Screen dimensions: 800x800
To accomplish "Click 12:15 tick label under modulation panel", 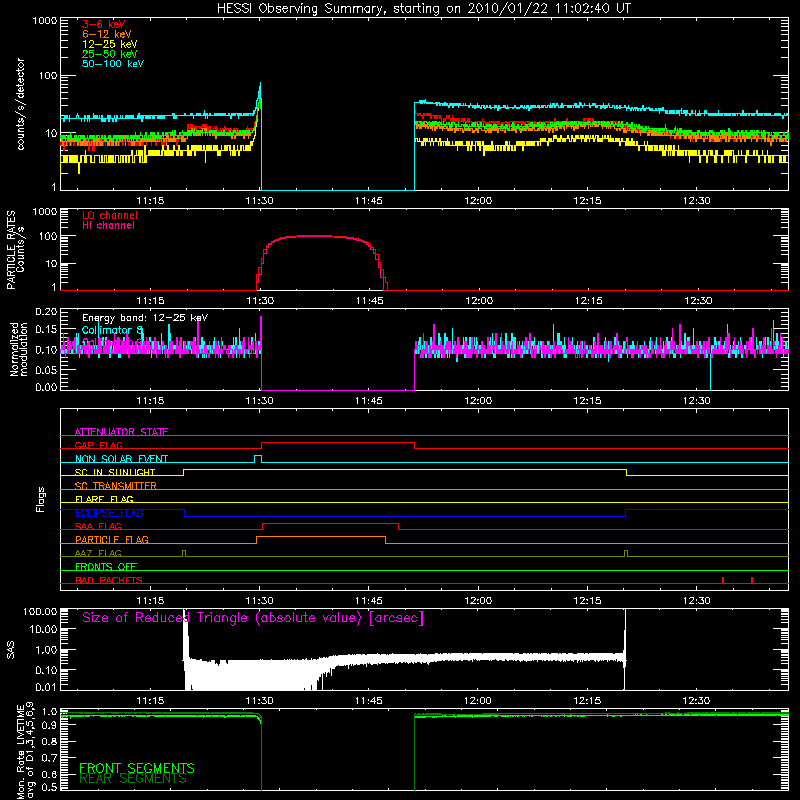I will [x=587, y=401].
